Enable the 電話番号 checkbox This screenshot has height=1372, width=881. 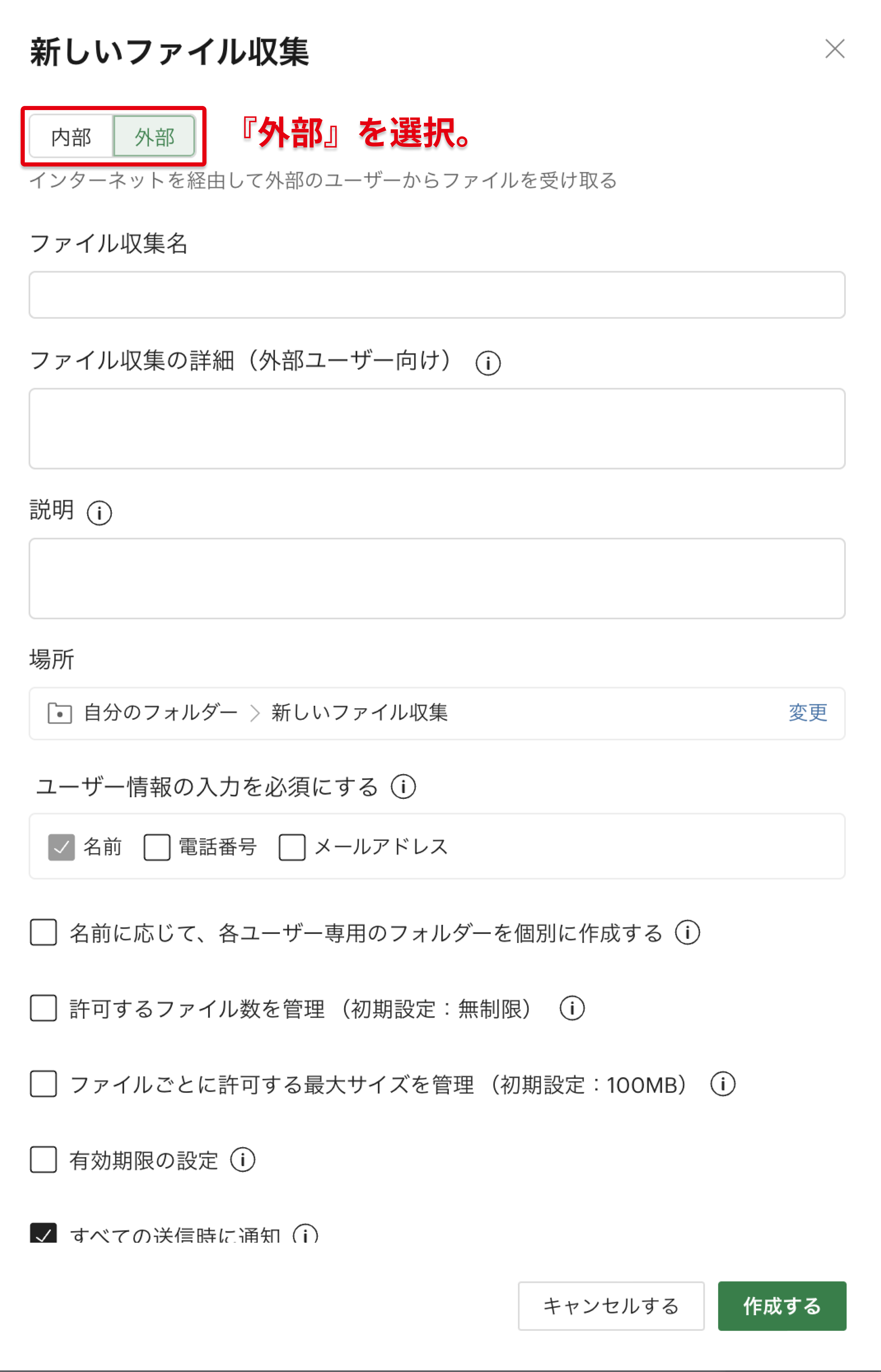point(157,847)
